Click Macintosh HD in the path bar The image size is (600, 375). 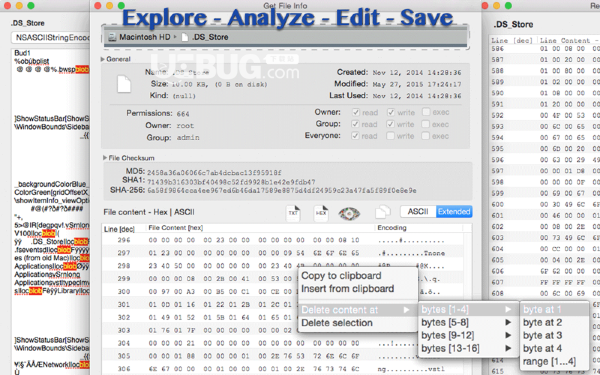[145, 37]
